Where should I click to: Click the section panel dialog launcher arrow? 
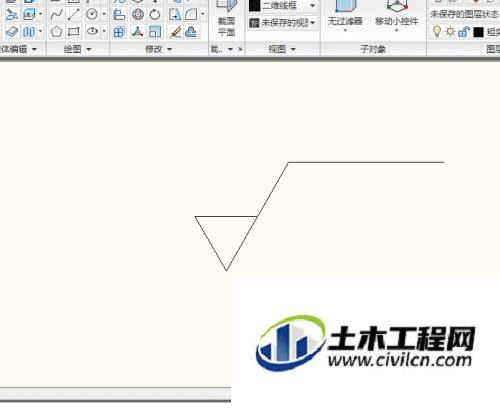(240, 49)
